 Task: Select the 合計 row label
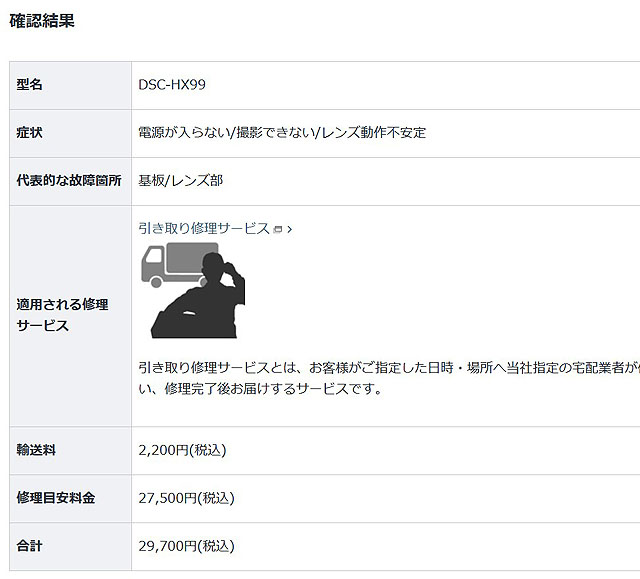30,546
